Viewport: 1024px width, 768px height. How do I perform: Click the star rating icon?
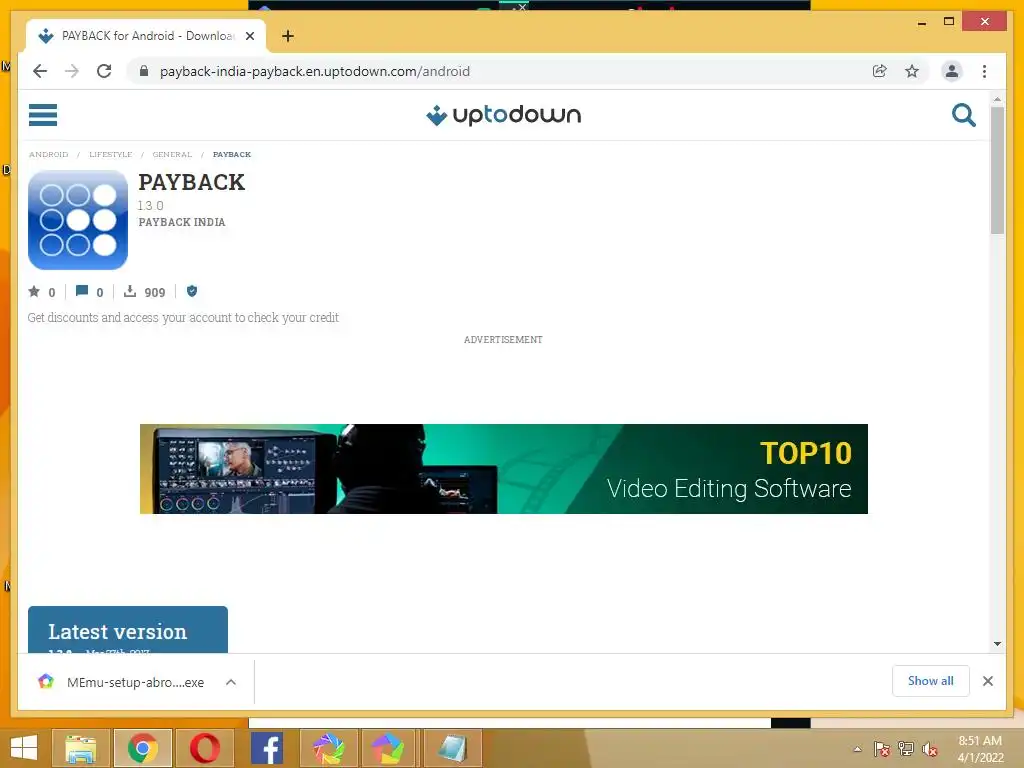34,291
